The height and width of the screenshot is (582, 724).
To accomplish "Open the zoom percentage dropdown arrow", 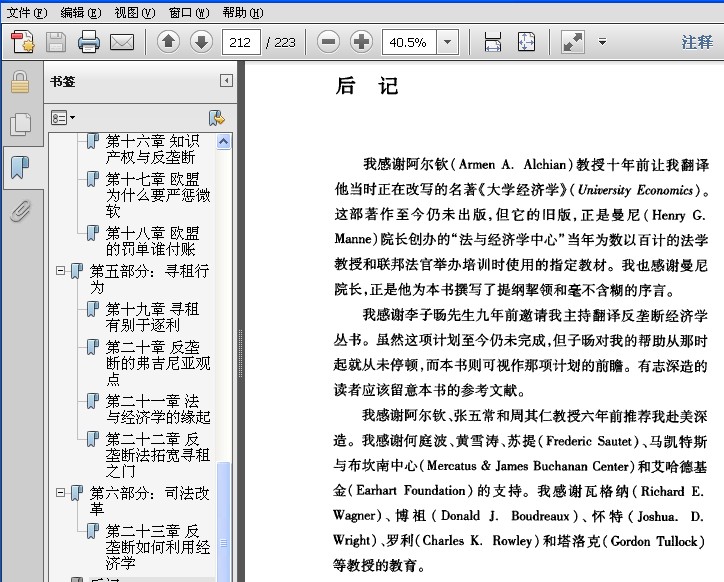I will [448, 42].
